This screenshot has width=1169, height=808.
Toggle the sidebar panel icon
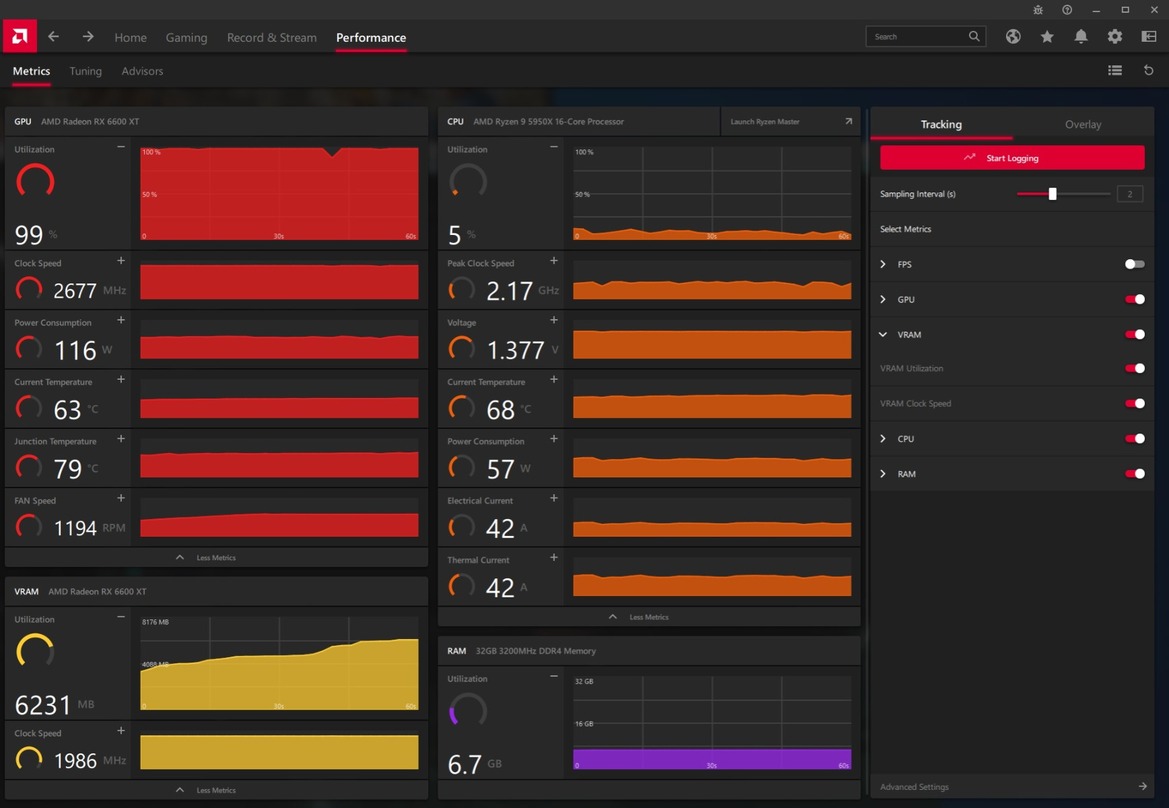click(1149, 37)
